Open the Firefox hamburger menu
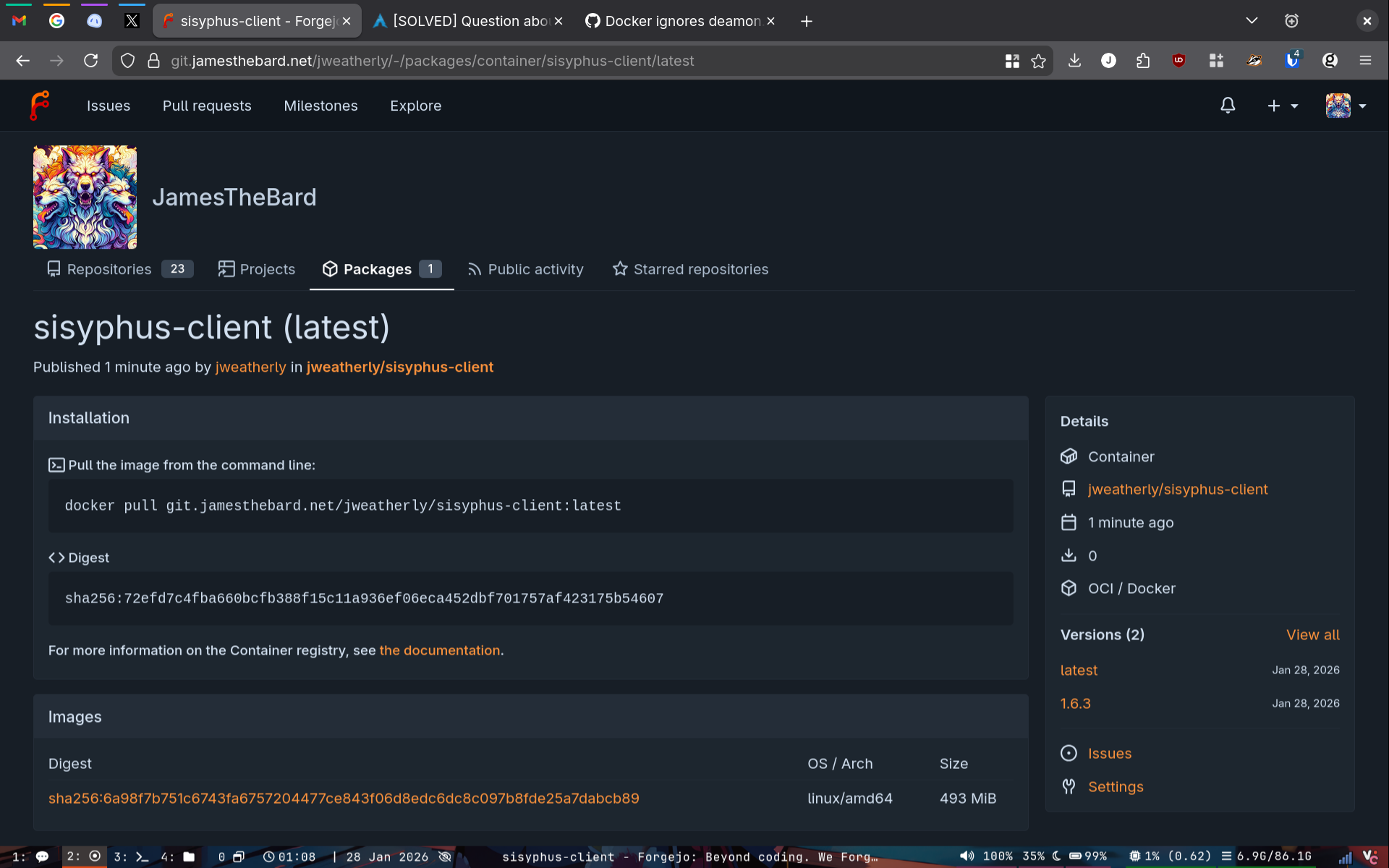 (1365, 61)
